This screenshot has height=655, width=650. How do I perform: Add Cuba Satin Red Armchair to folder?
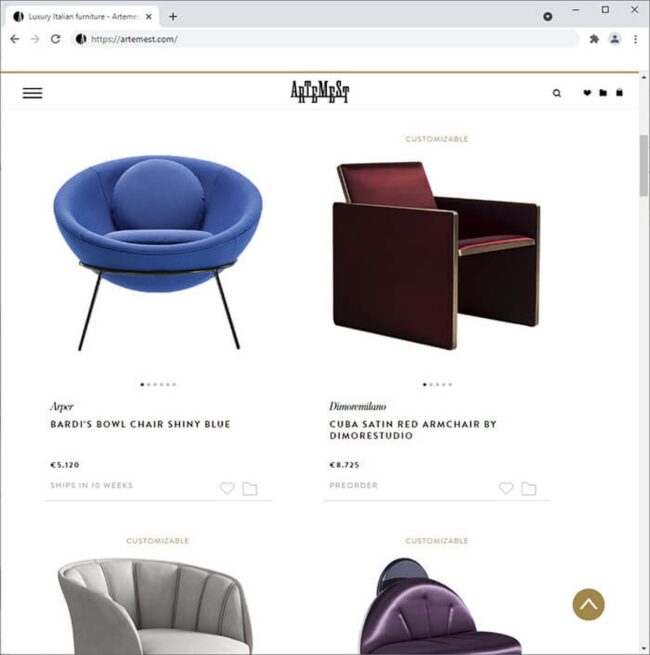click(x=528, y=488)
